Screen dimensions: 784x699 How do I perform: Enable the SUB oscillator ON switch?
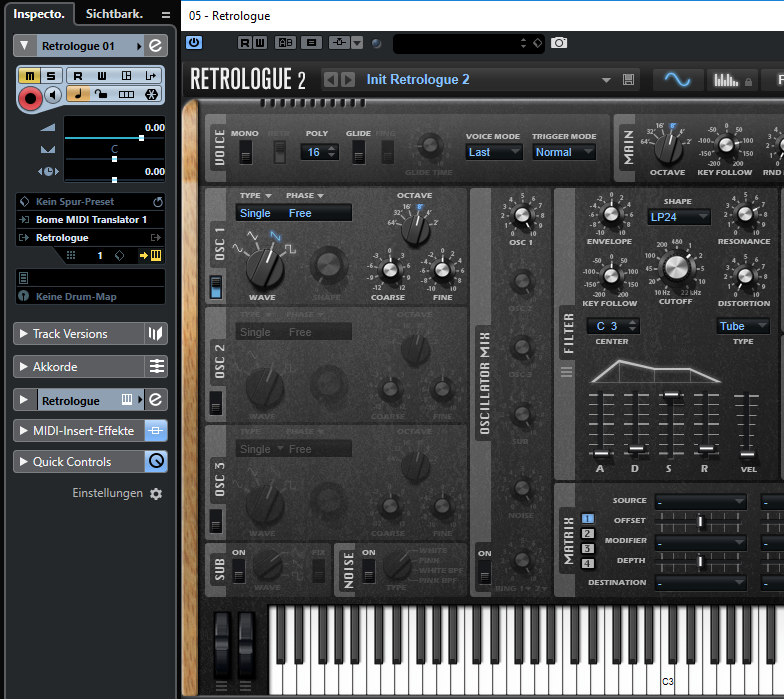pos(239,570)
